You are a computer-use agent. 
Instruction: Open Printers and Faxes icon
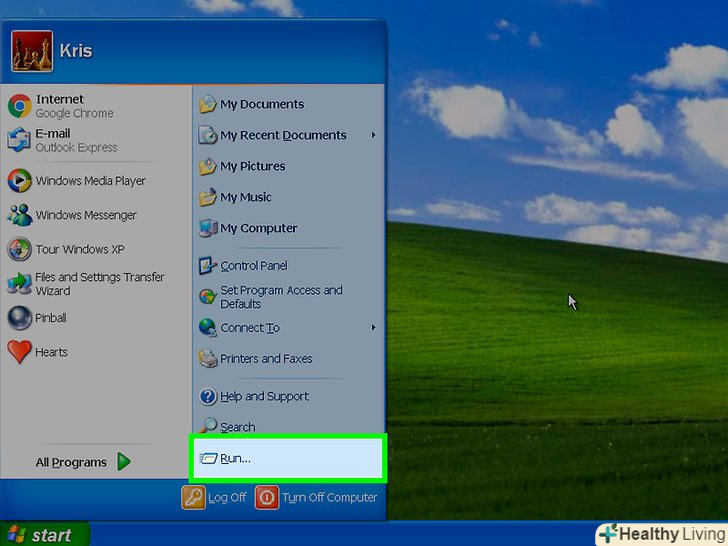coord(208,358)
